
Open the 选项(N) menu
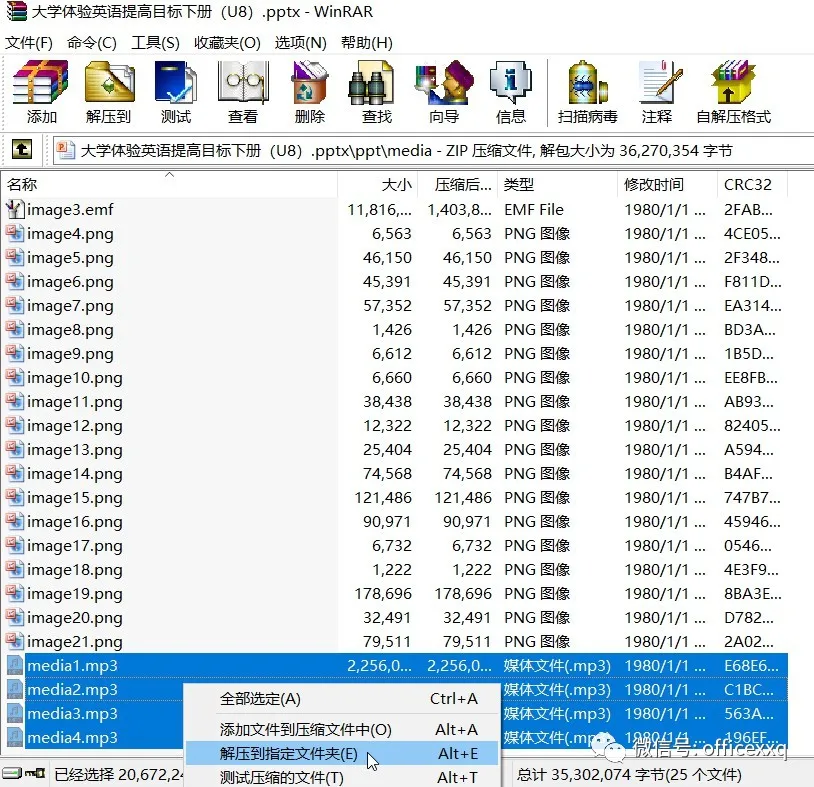coord(301,43)
